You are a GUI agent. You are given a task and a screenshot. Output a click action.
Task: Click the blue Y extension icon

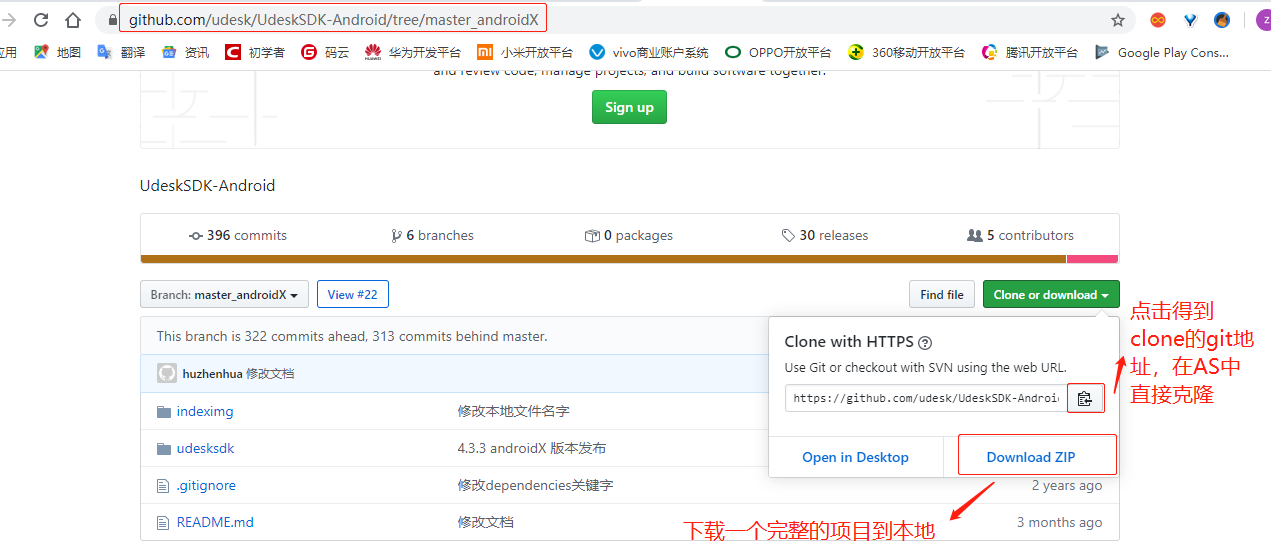(1190, 20)
